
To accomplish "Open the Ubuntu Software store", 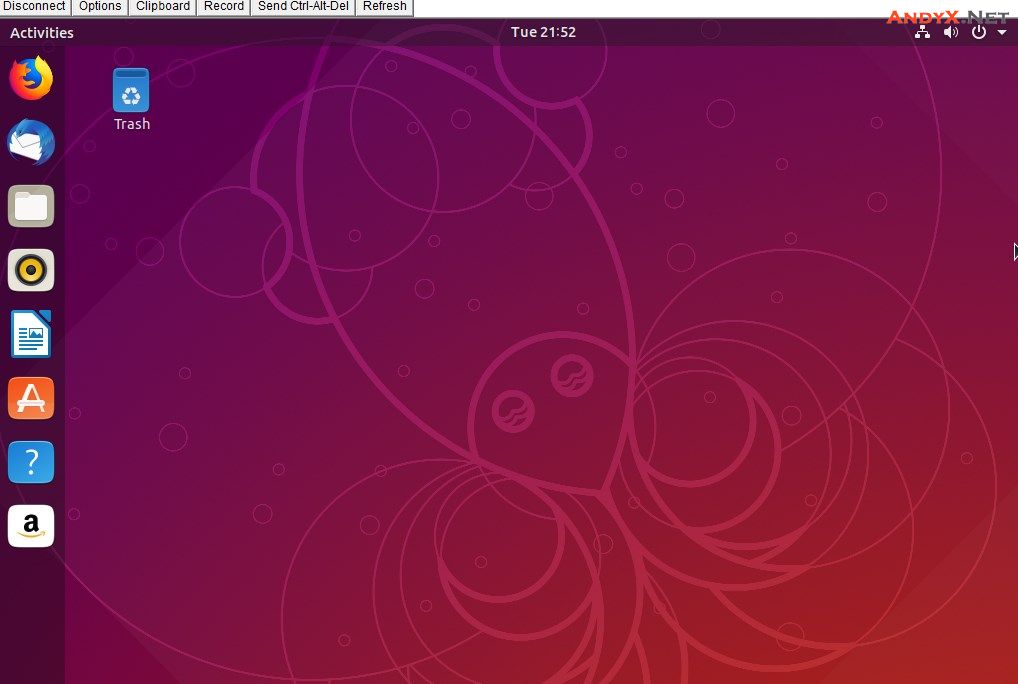I will [31, 398].
